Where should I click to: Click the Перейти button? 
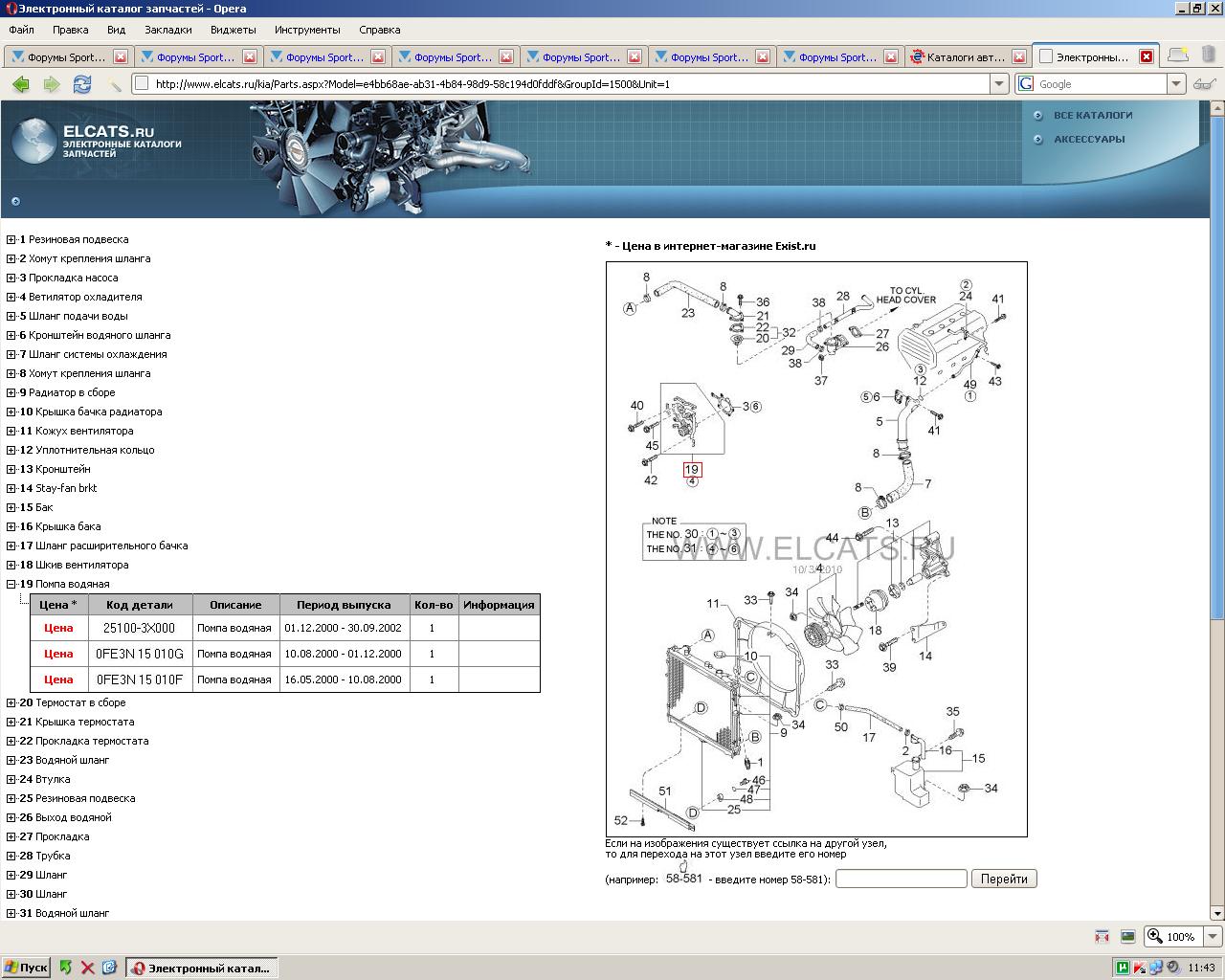tap(1004, 879)
